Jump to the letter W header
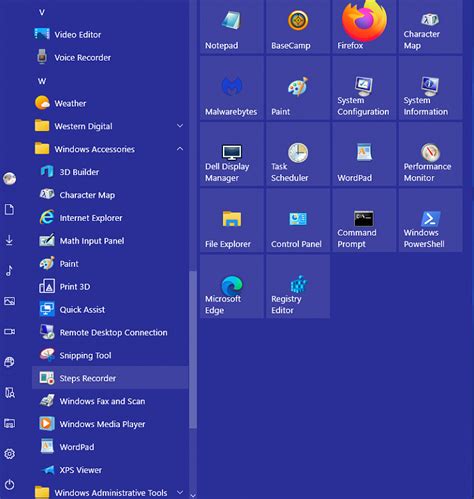This screenshot has width=474, height=499. coord(42,81)
